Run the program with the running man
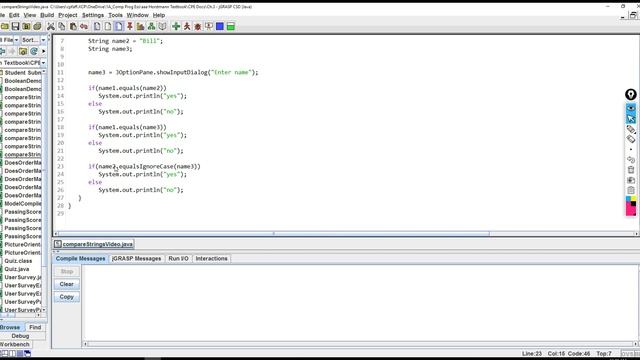The height and width of the screenshot is (360, 640). (x=187, y=27)
